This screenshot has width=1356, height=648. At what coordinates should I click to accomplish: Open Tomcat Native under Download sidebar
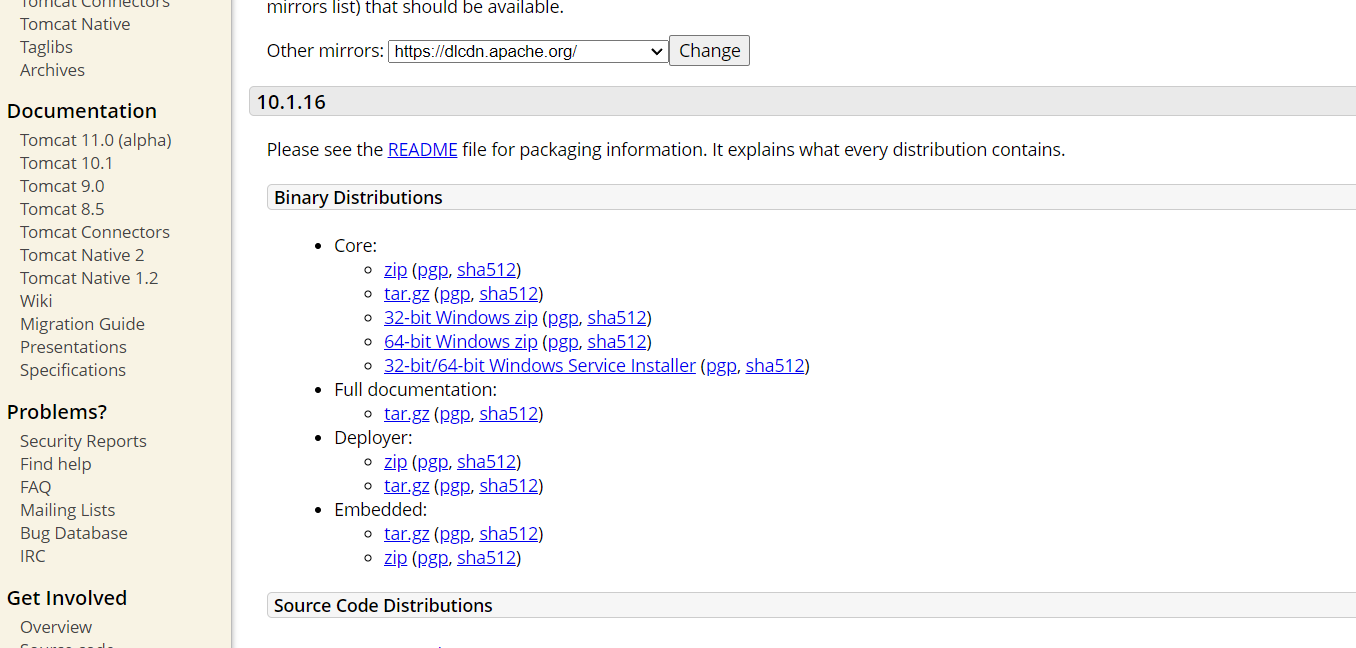tap(75, 24)
